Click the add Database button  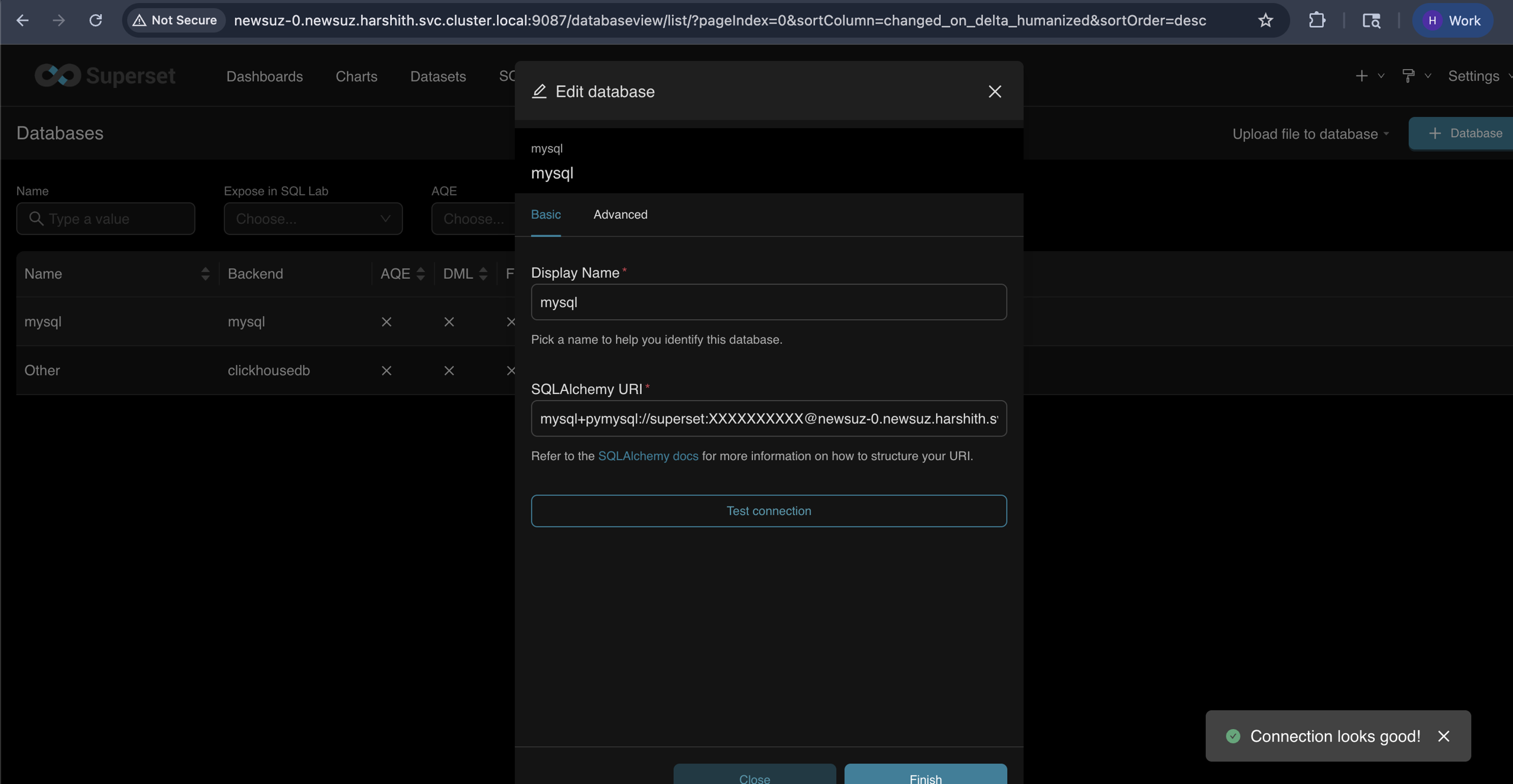1461,133
